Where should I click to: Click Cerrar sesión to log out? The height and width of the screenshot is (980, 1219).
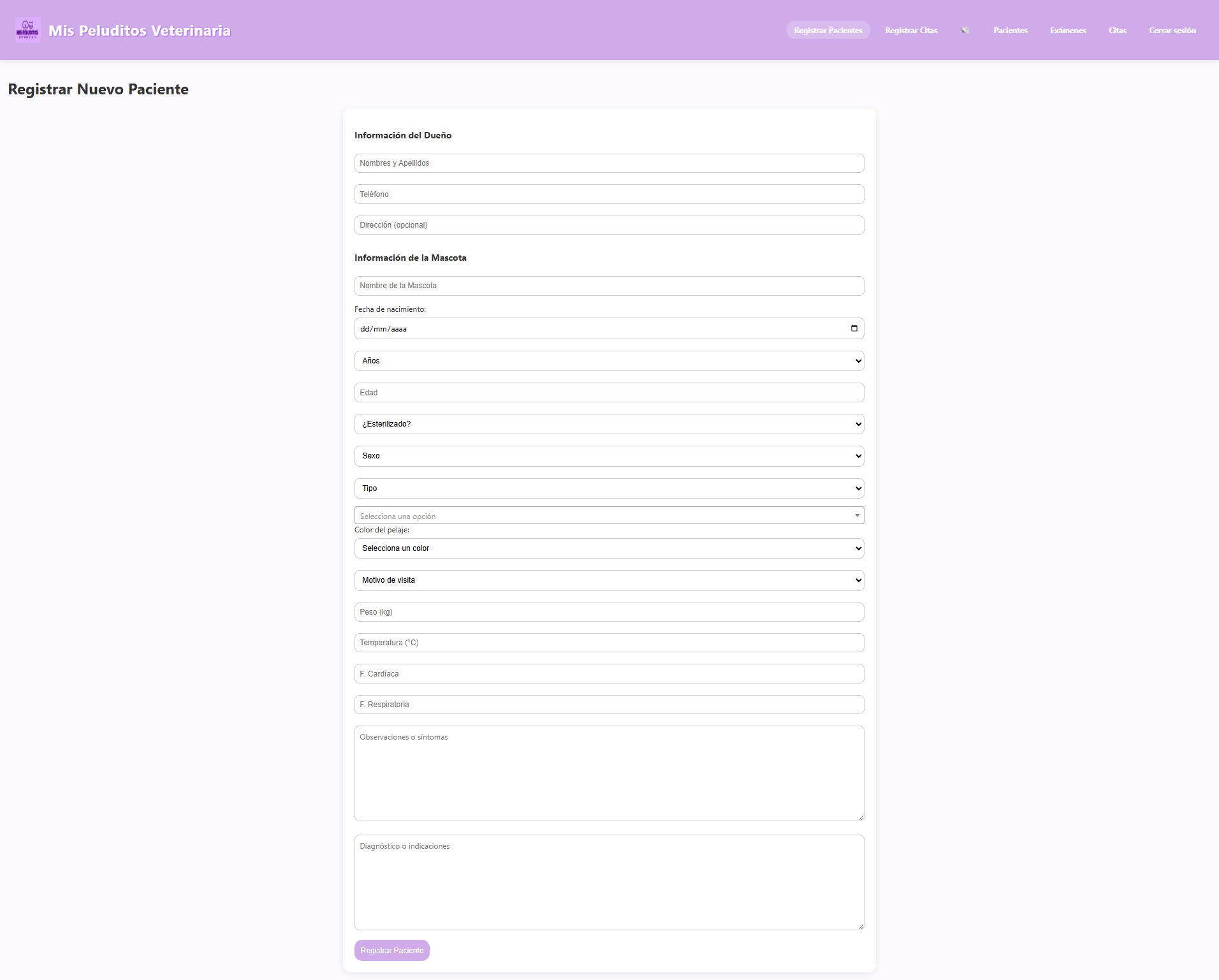coord(1172,30)
